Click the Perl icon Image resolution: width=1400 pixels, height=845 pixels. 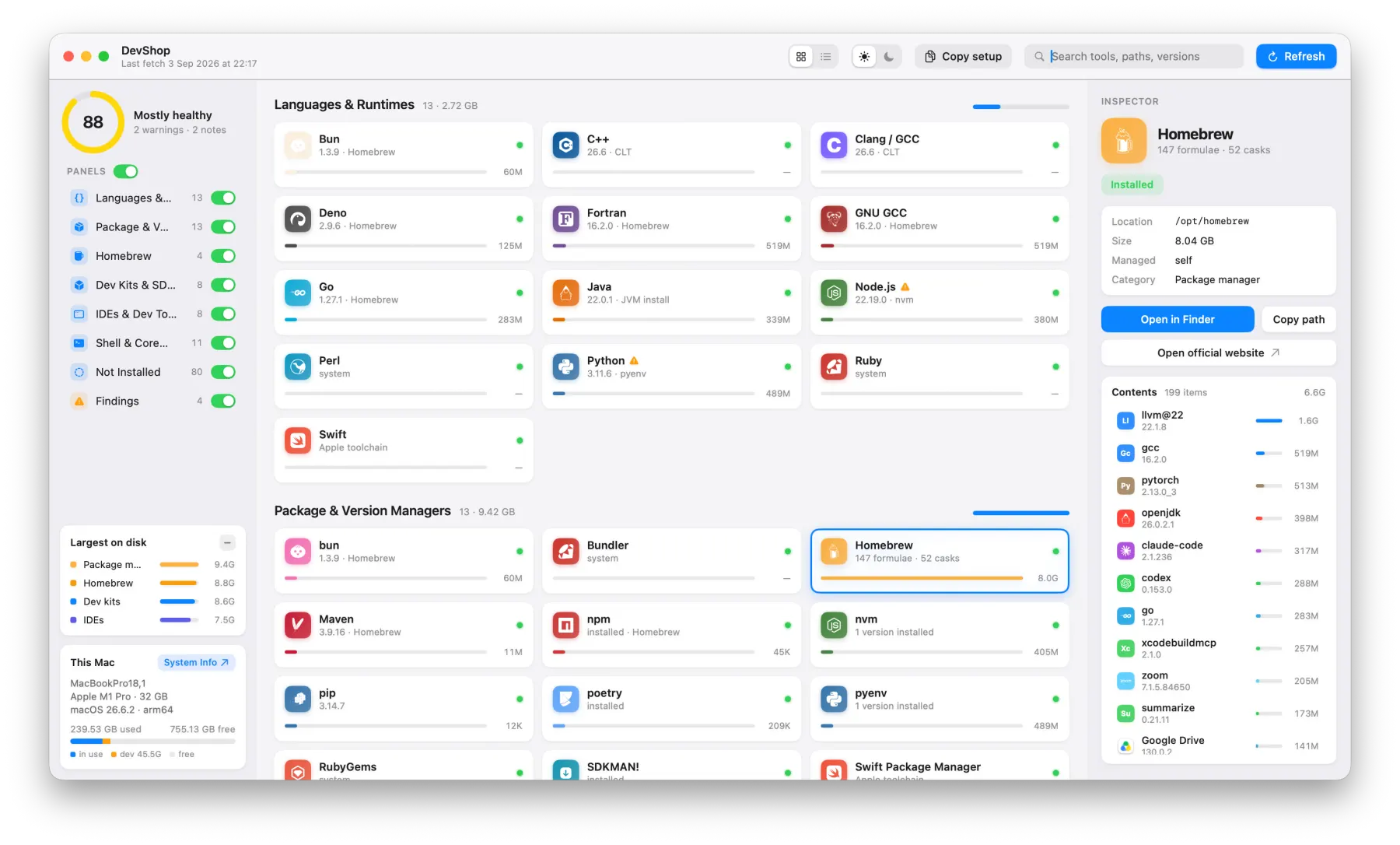pos(298,367)
